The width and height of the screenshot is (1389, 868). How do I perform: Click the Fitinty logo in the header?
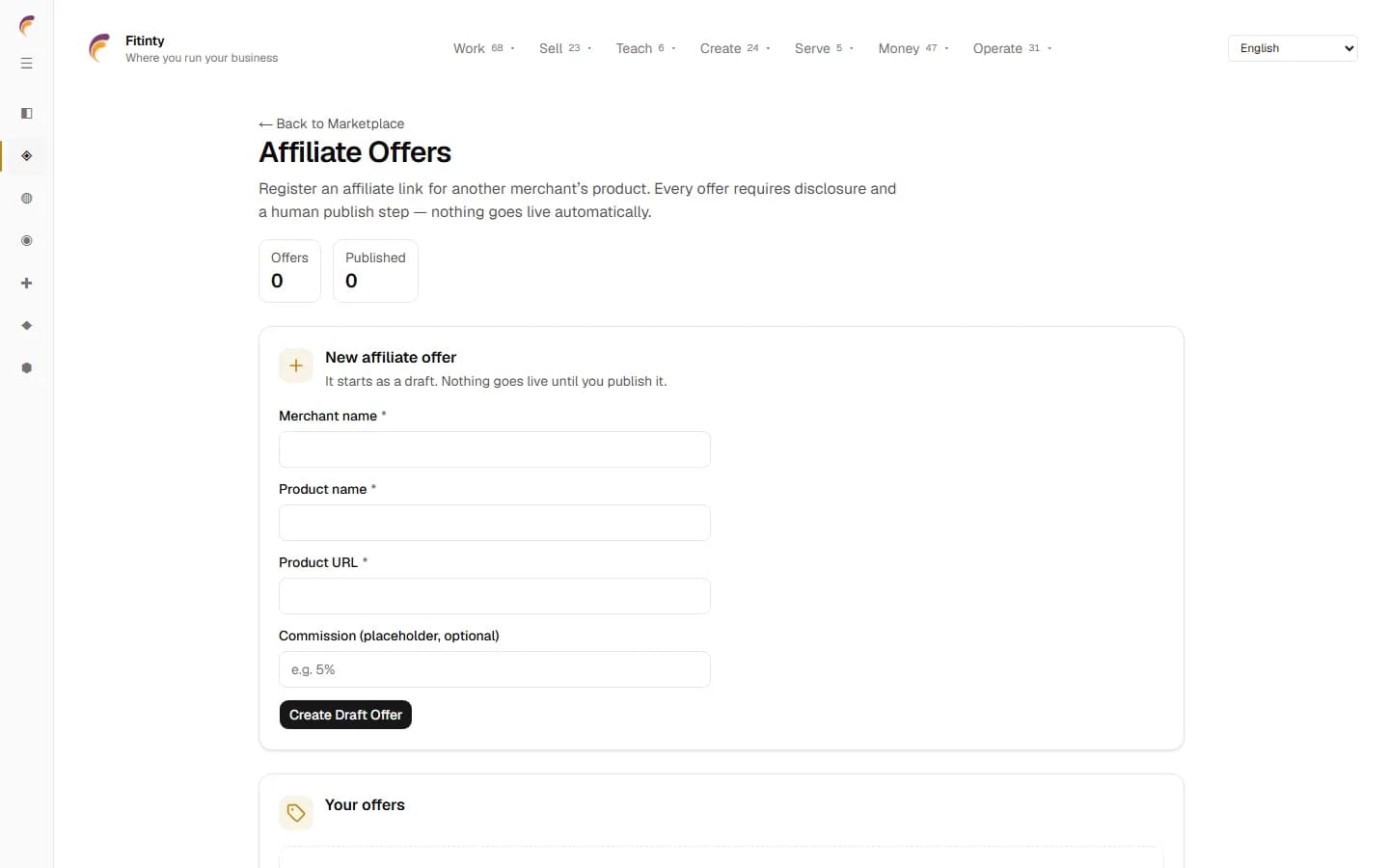click(x=99, y=48)
